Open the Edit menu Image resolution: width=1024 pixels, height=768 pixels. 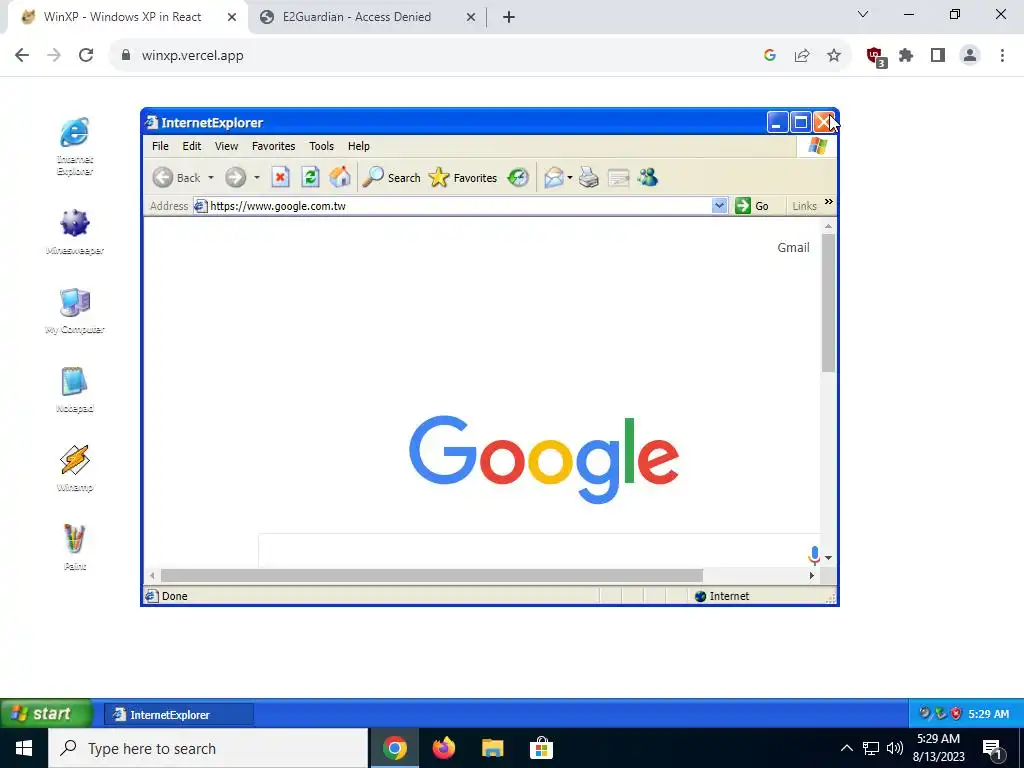pyautogui.click(x=191, y=146)
